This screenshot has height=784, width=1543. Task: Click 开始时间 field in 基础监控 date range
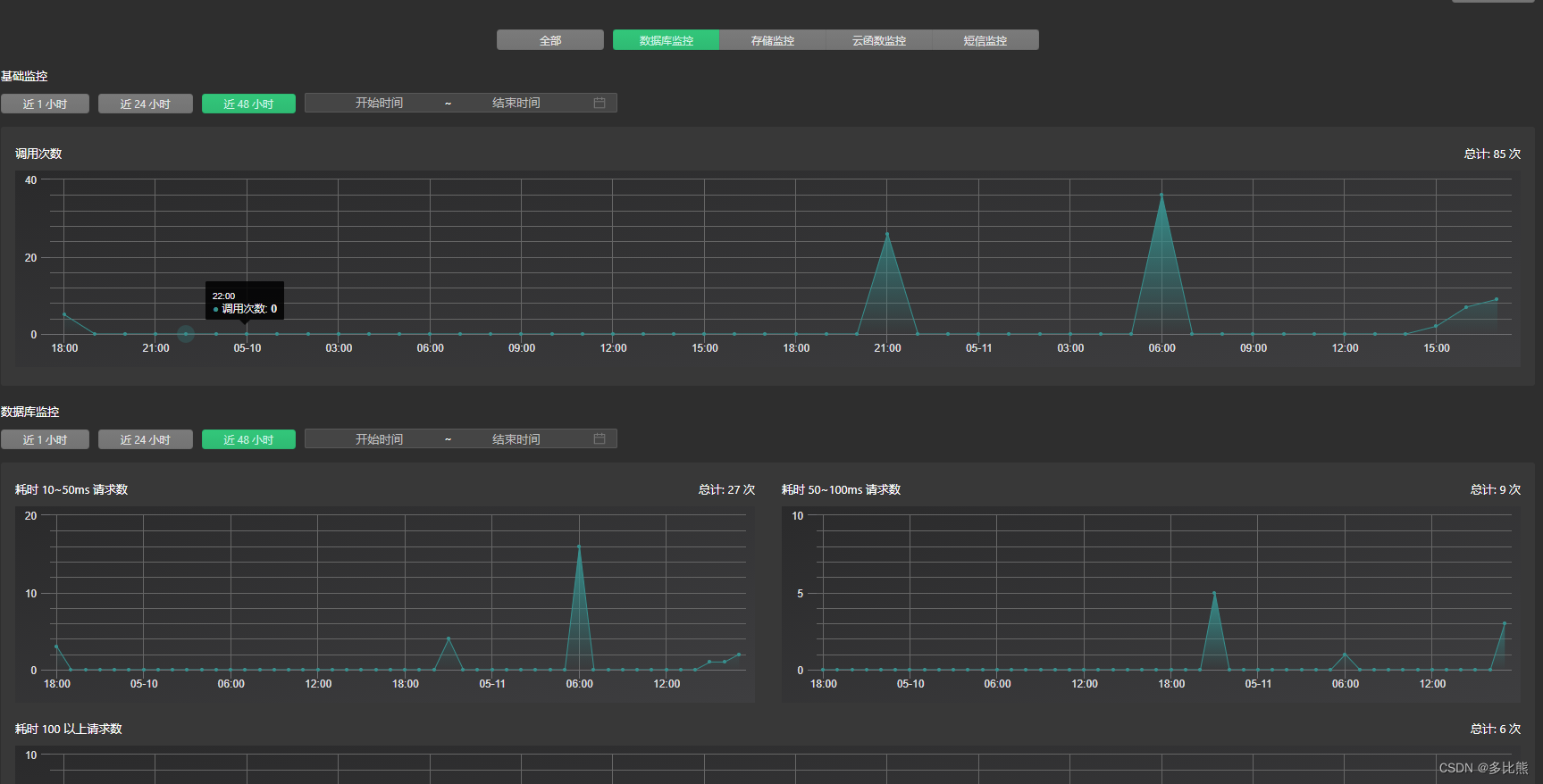[x=379, y=103]
